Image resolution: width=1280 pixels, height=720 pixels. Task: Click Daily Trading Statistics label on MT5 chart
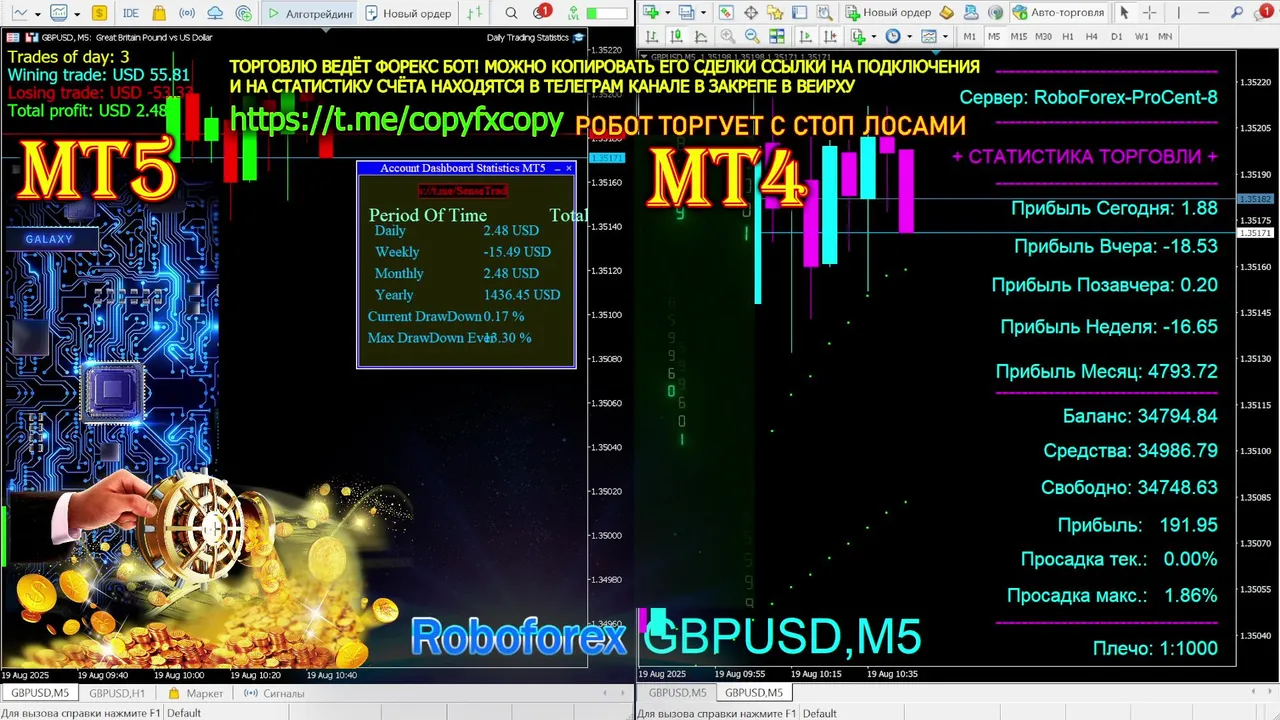527,37
